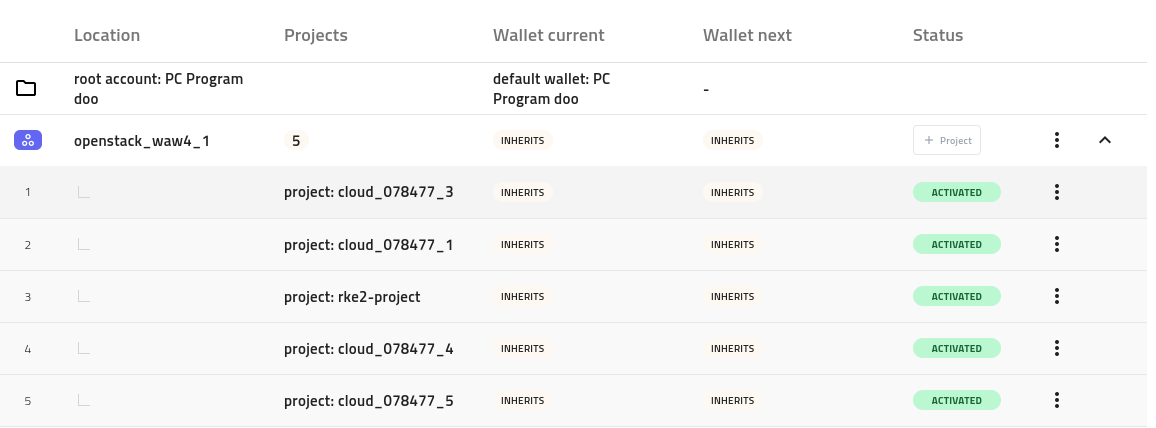
Task: Open three-dot menu for rke2-project
Action: pos(1056,297)
